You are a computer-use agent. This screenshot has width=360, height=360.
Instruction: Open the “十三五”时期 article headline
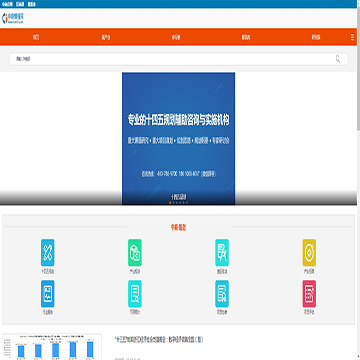point(159,340)
